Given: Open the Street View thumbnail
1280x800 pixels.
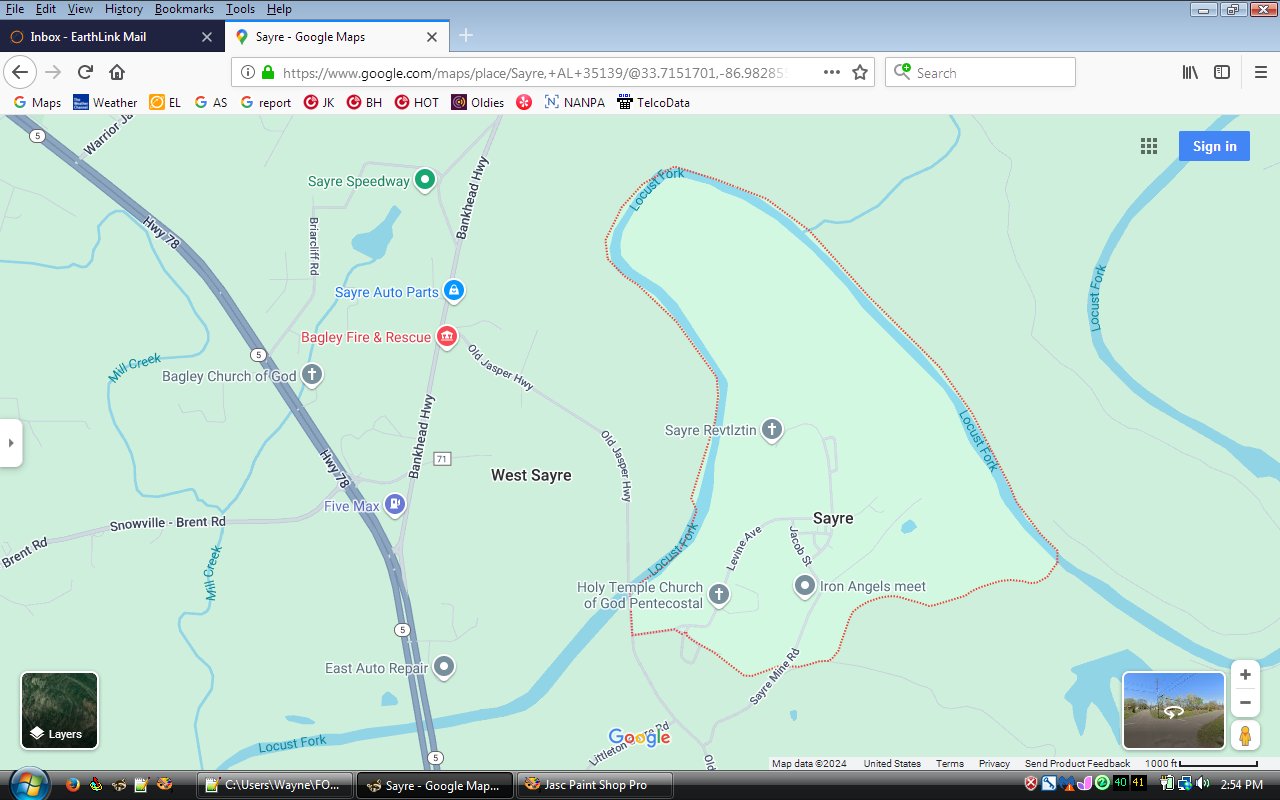Looking at the screenshot, I should coord(1174,711).
